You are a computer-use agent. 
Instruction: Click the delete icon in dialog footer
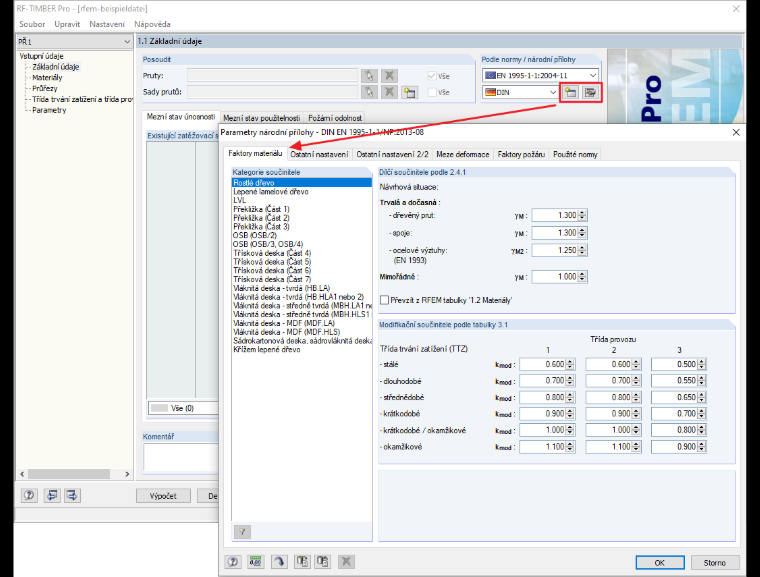tap(346, 561)
